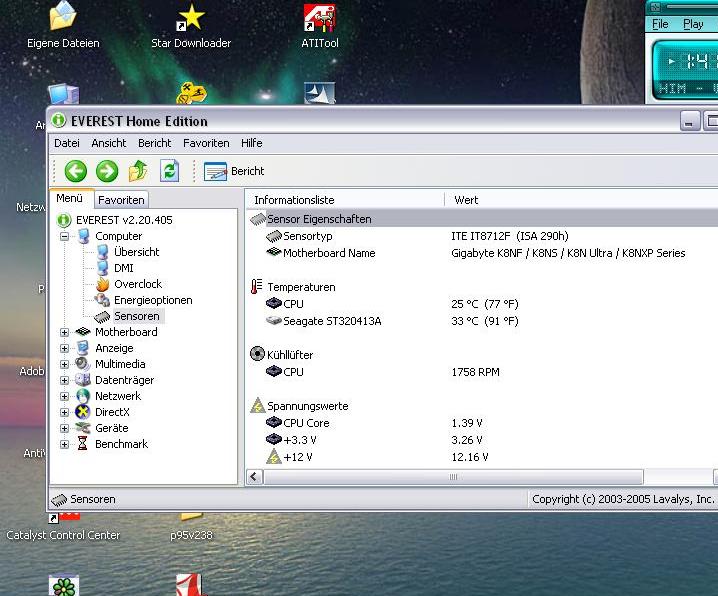Select the Benchmark hourglass icon
This screenshot has width=718, height=596.
[x=82, y=444]
